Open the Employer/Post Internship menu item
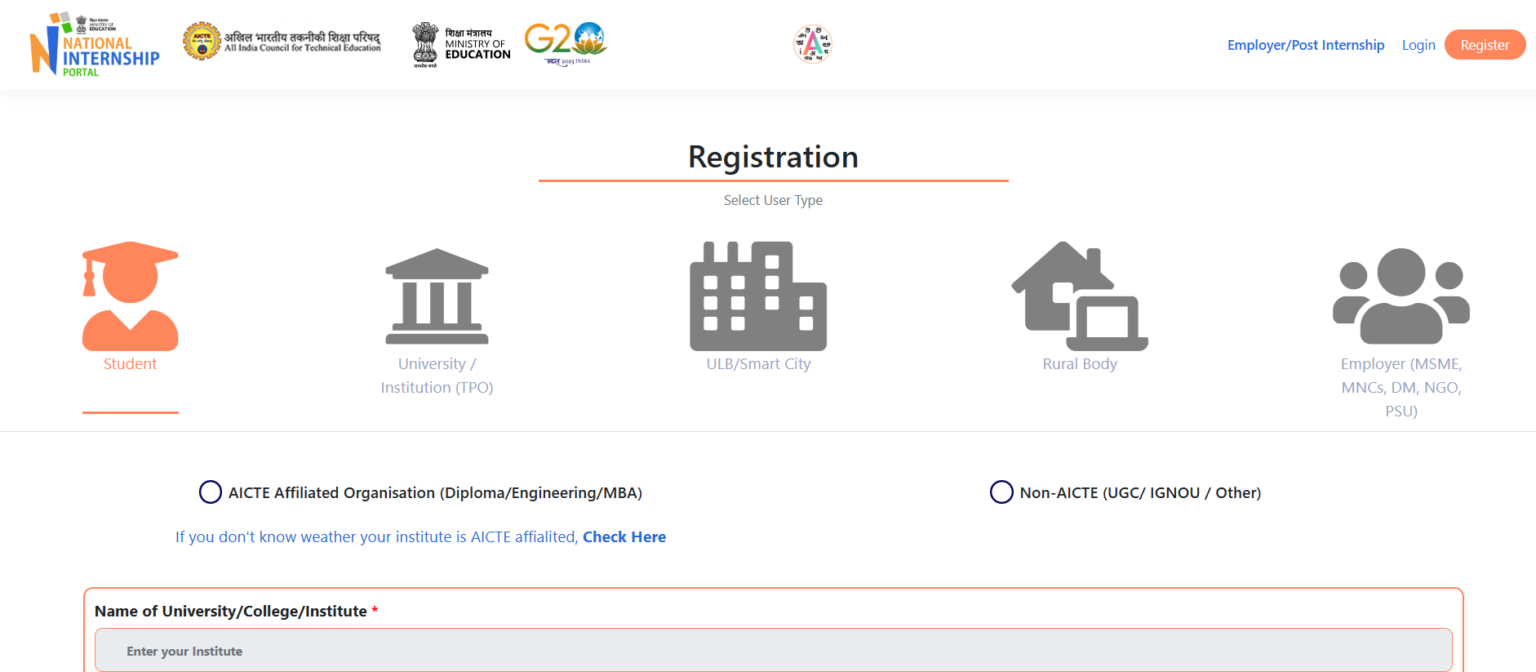The height and width of the screenshot is (672, 1536). point(1306,44)
